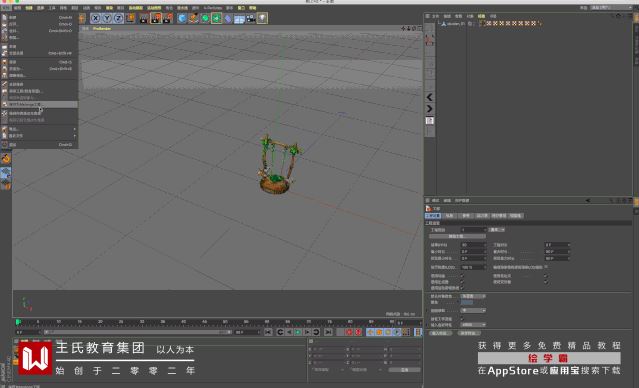
Task: Toggle use generators checkbox
Action: [462, 282]
